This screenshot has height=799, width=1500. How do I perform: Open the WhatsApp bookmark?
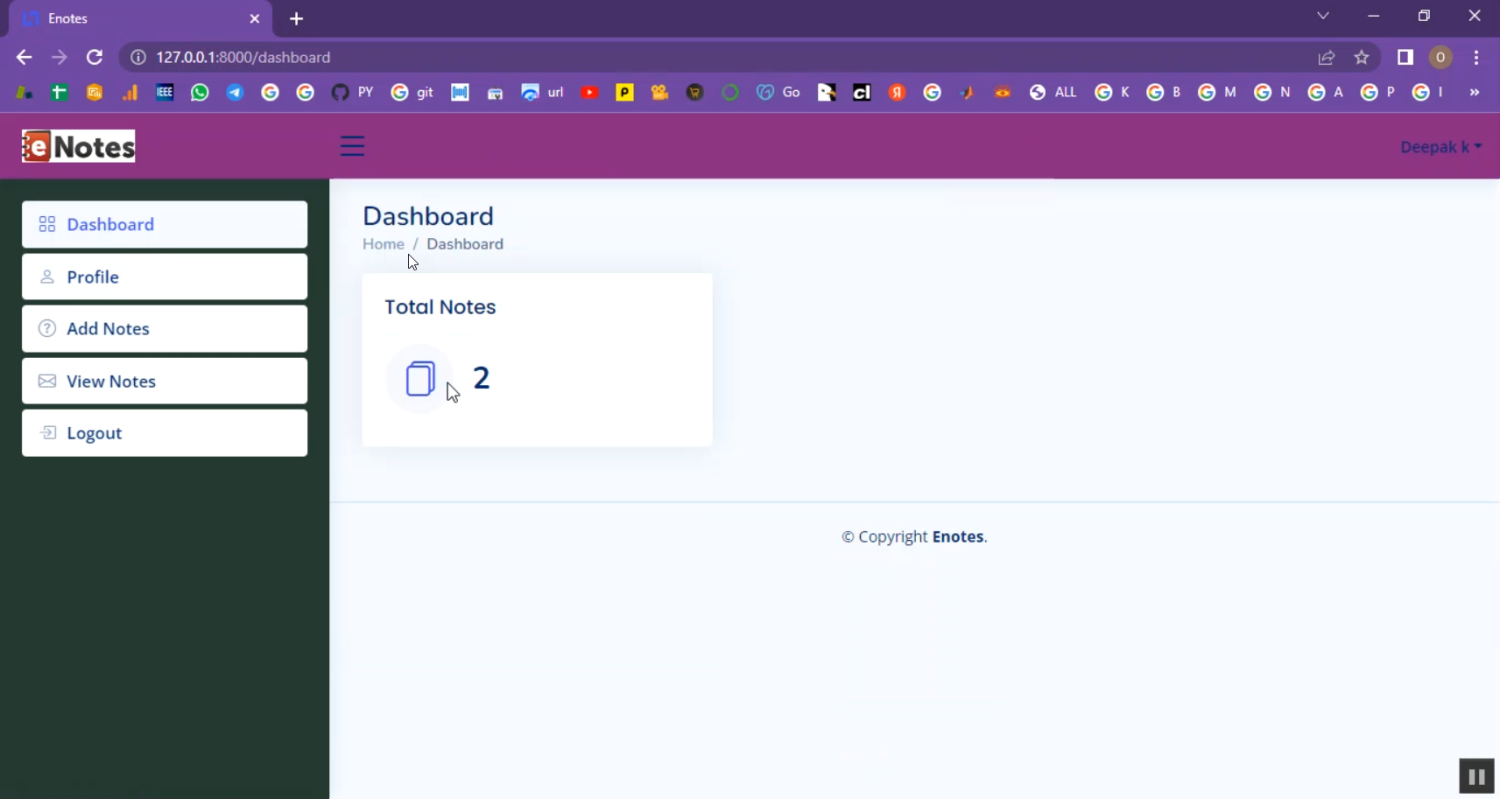point(200,92)
